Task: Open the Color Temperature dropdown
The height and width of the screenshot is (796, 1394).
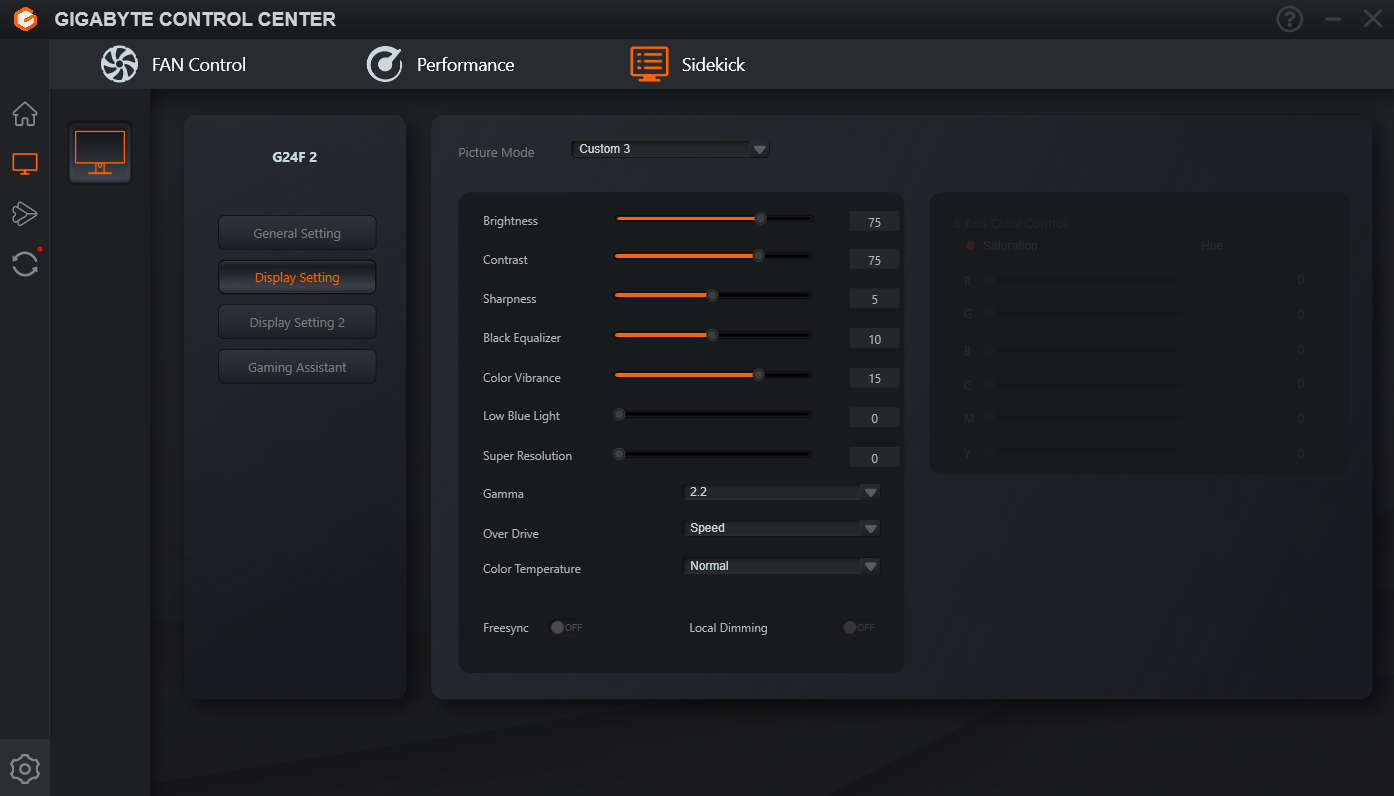Action: tap(781, 566)
